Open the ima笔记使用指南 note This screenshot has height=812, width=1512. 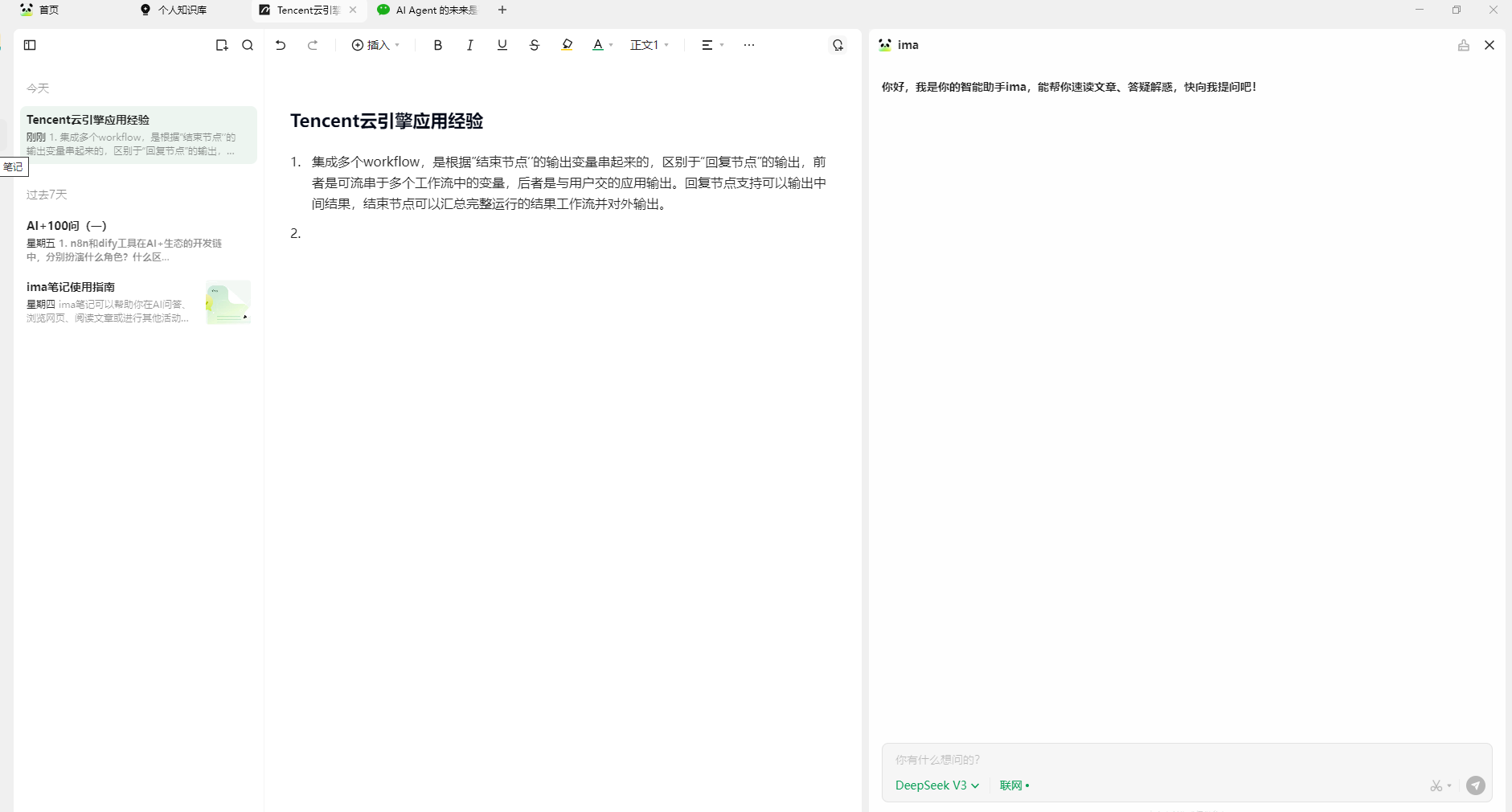[138, 301]
